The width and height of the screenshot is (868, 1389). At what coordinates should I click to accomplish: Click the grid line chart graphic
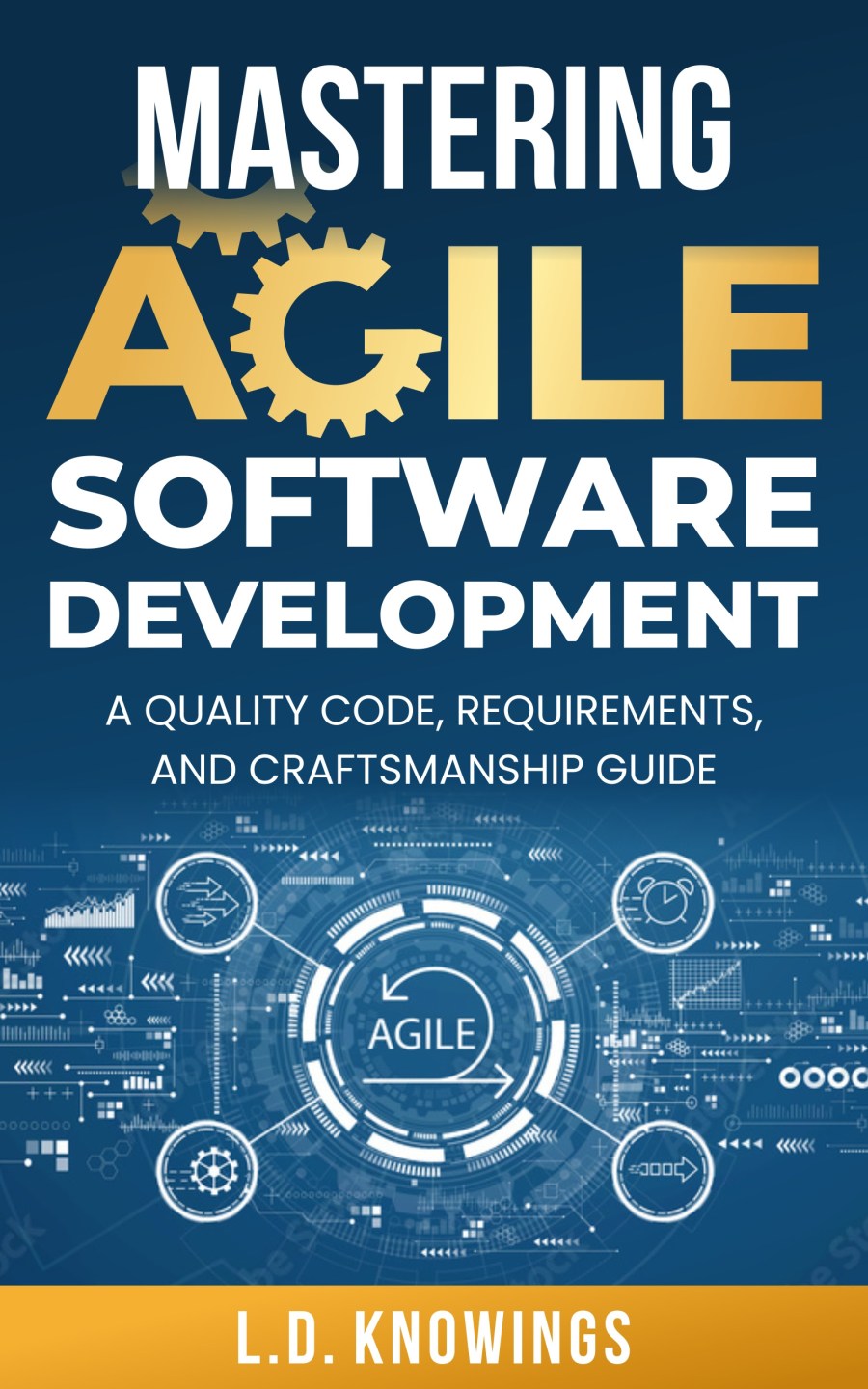pos(707,982)
